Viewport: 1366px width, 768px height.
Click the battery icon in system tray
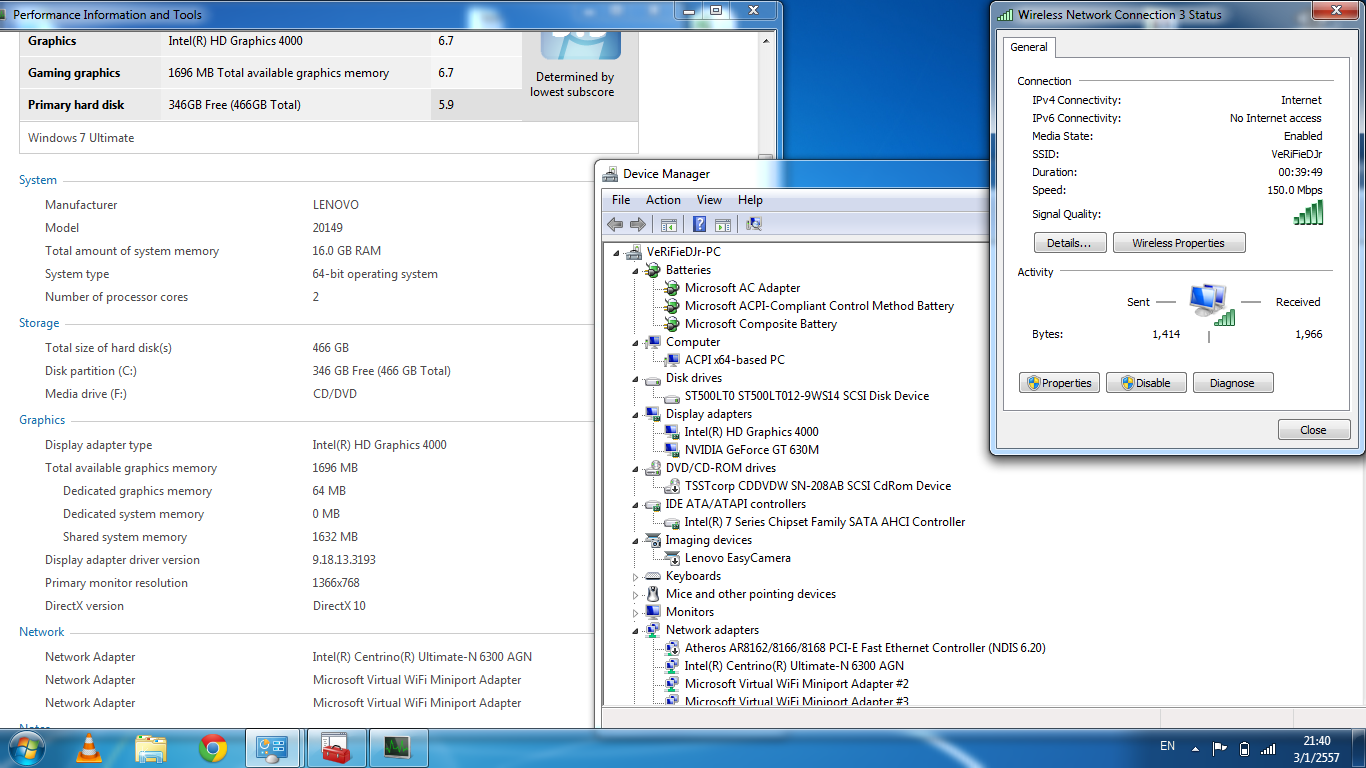pyautogui.click(x=1244, y=748)
